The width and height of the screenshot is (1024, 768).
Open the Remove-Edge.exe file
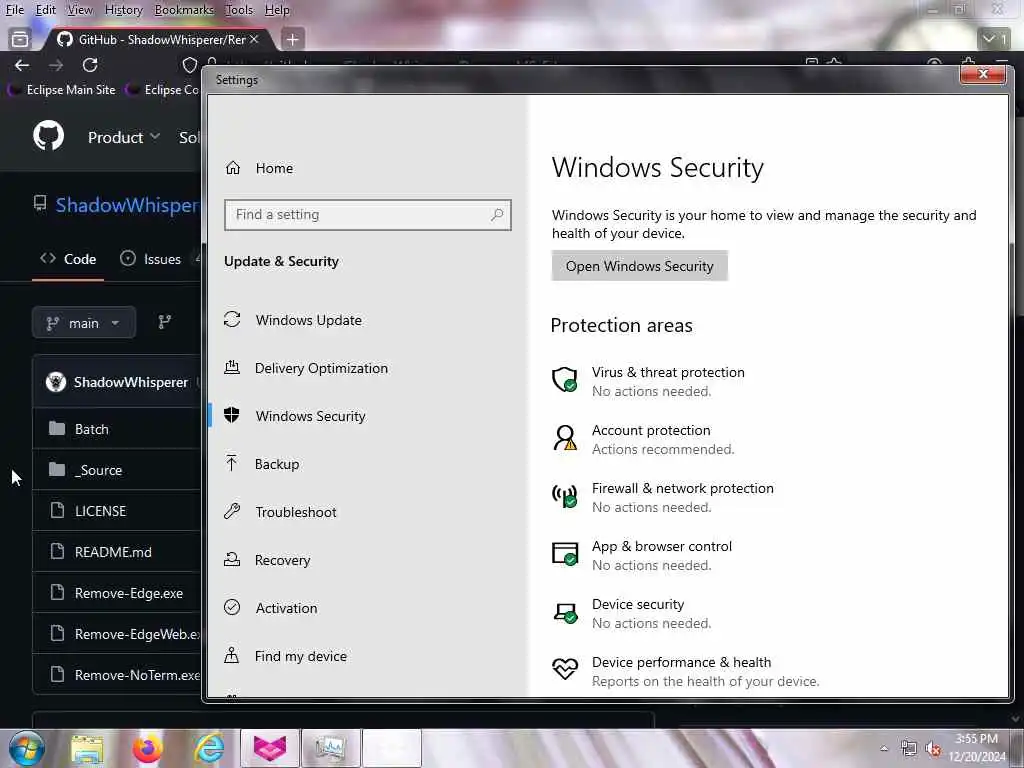pos(129,593)
